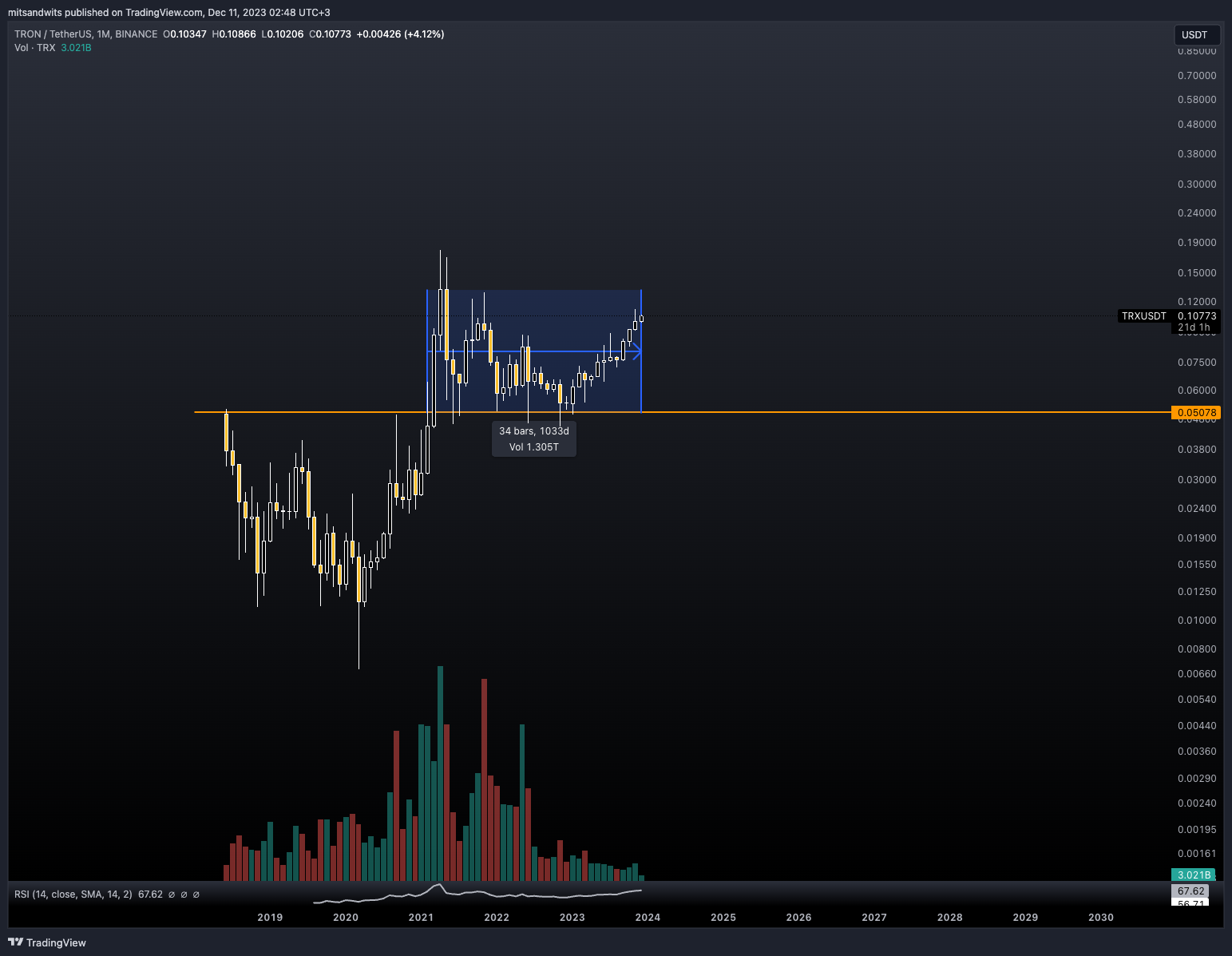Open the USDT currency selector
Viewport: 1232px width, 956px height.
pos(1196,35)
